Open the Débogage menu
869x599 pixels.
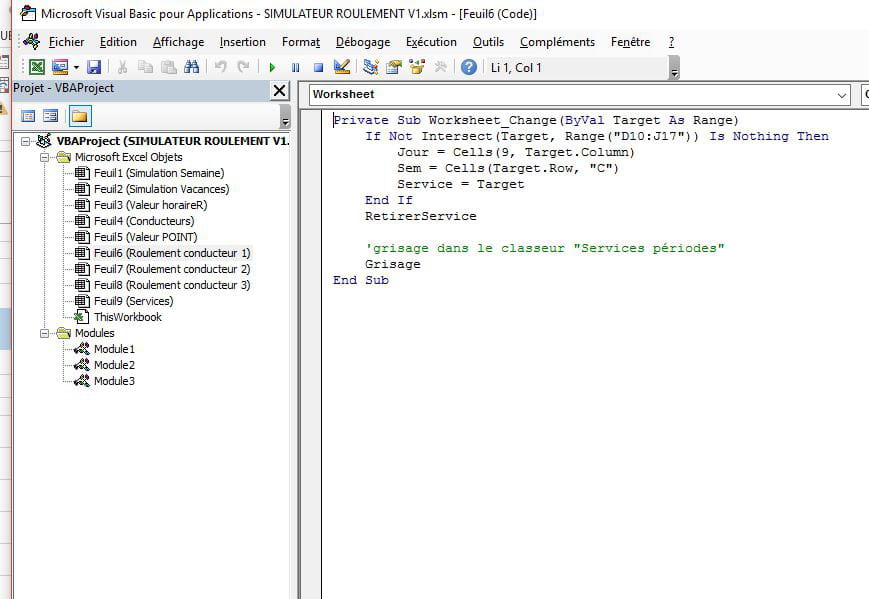pos(363,42)
